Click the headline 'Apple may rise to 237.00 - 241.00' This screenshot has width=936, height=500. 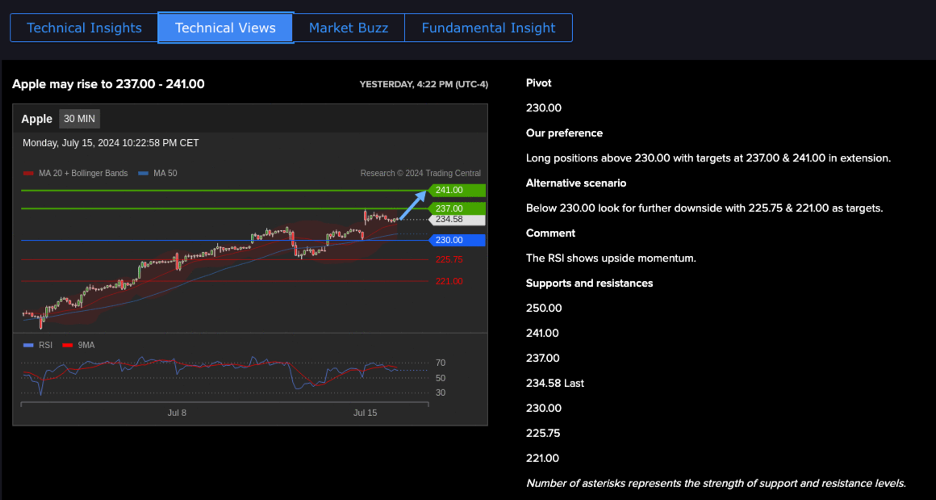click(x=108, y=84)
